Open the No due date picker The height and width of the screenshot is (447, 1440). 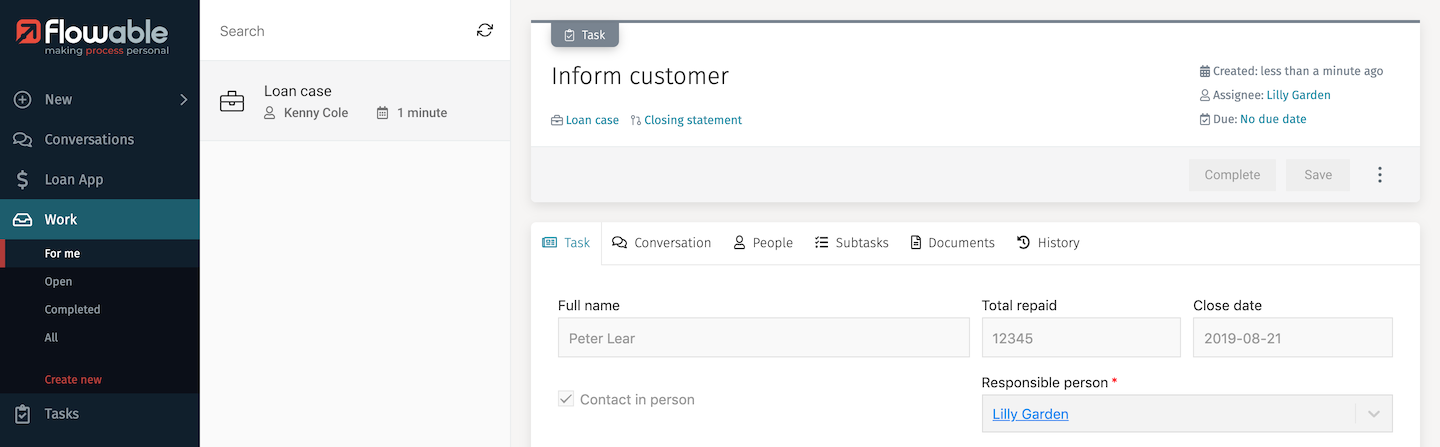[1272, 119]
